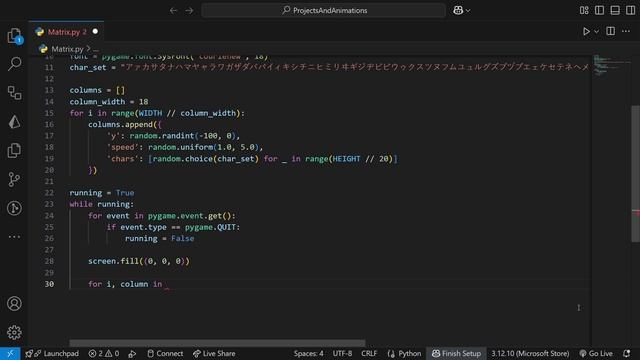Toggle the secondary side bar
Screen dimensions: 640x360
tap(630, 11)
